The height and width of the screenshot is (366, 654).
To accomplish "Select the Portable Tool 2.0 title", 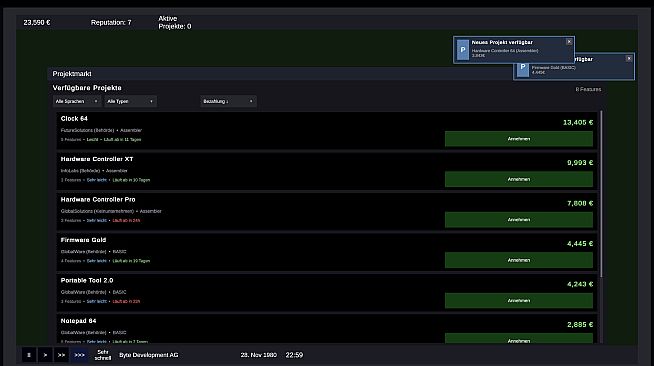I will (87, 281).
